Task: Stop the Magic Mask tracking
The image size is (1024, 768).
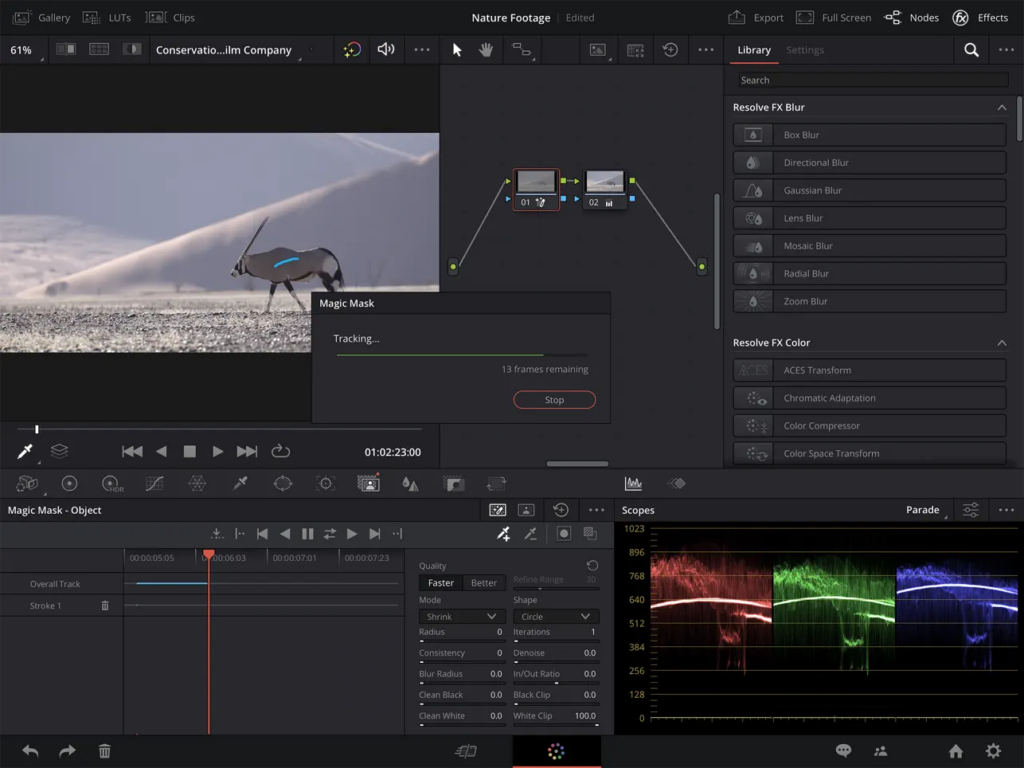Action: (554, 399)
